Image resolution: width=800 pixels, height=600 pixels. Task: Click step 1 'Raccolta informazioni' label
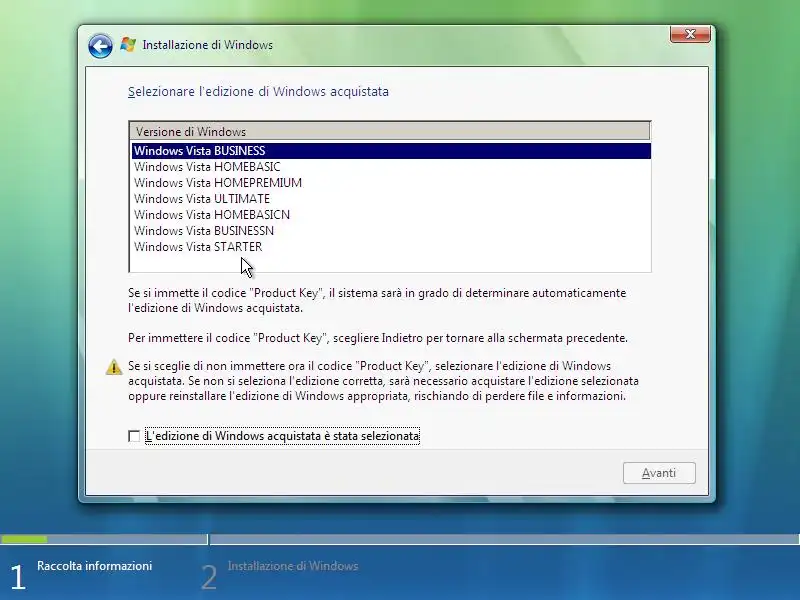(94, 566)
